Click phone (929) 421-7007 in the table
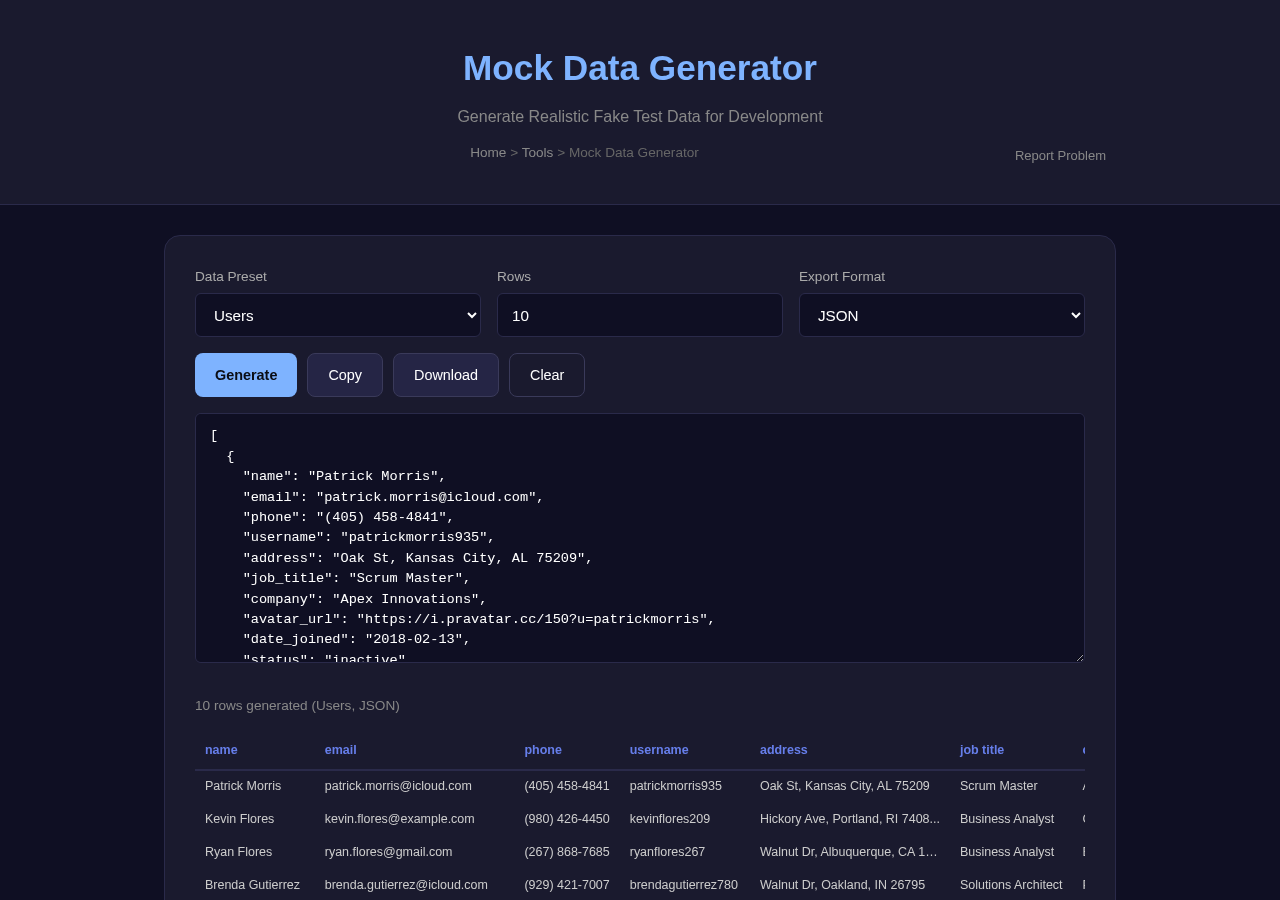This screenshot has height=900, width=1280. point(567,885)
